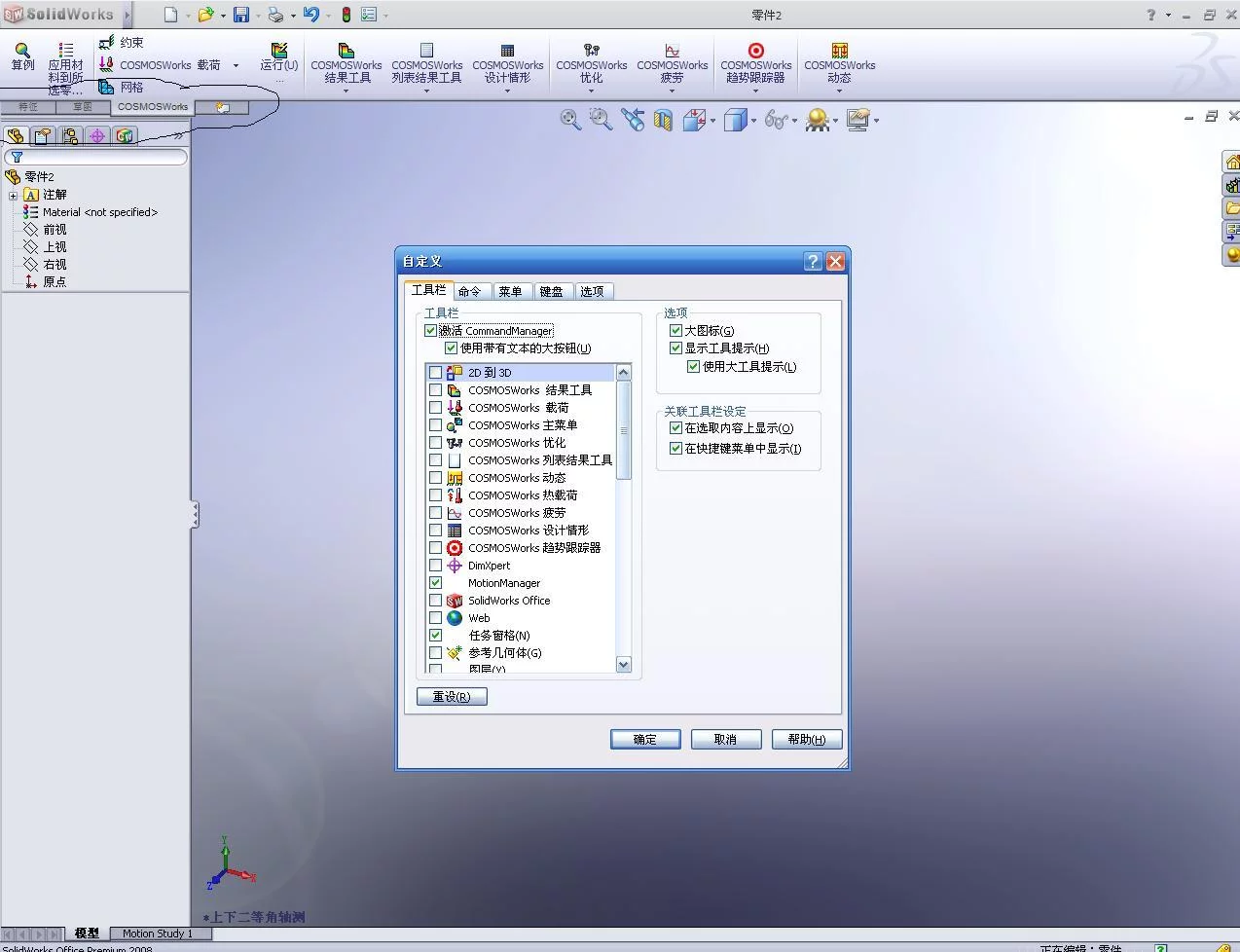Screen dimensions: 1240x952
Task: Click the Previous View icon
Action: tap(633, 120)
